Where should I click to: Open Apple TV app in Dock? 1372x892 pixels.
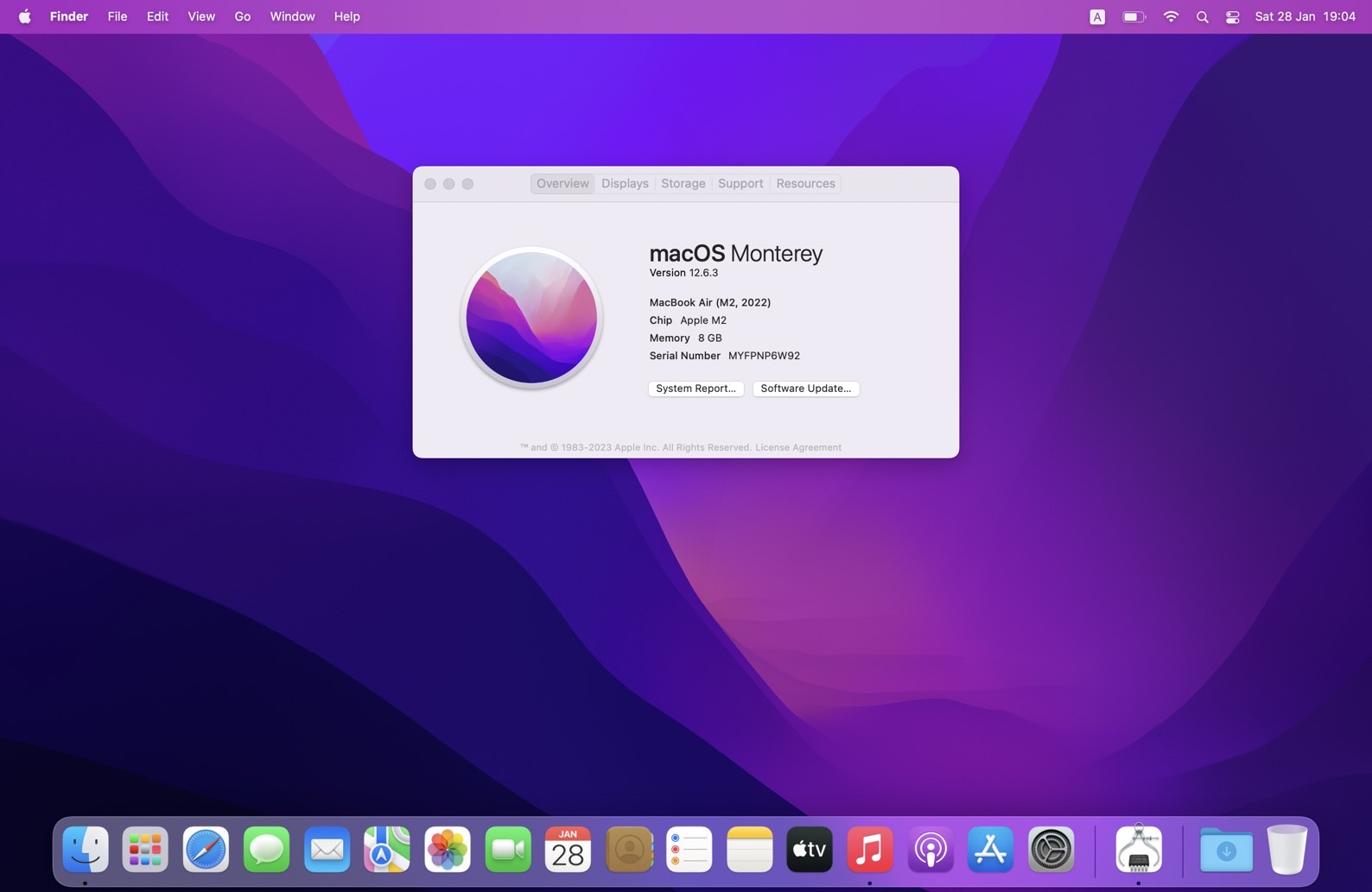tap(810, 850)
